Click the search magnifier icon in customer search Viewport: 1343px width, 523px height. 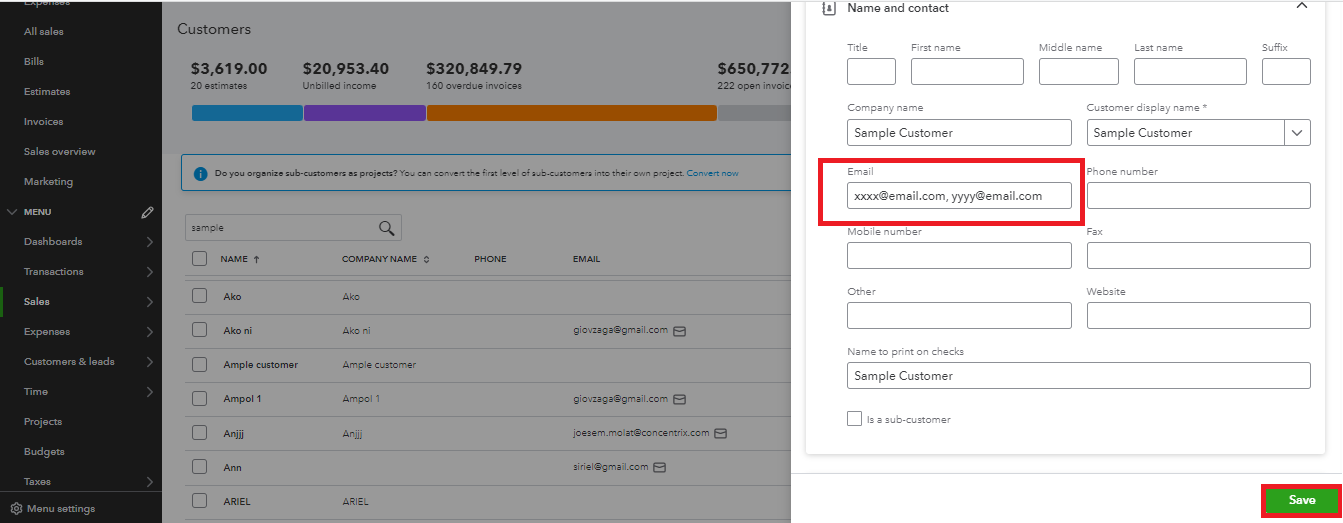[386, 228]
